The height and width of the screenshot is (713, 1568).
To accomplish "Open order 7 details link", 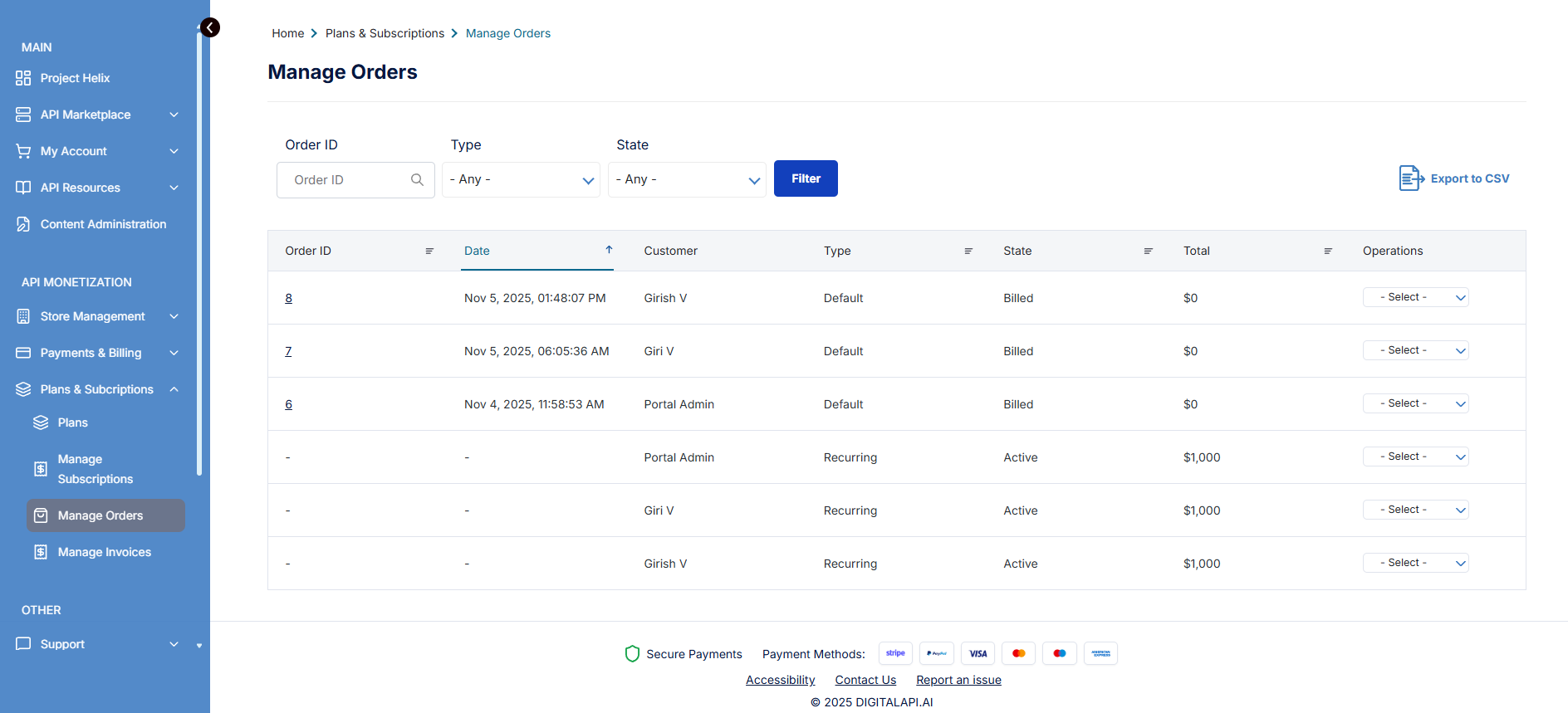I will point(288,352).
